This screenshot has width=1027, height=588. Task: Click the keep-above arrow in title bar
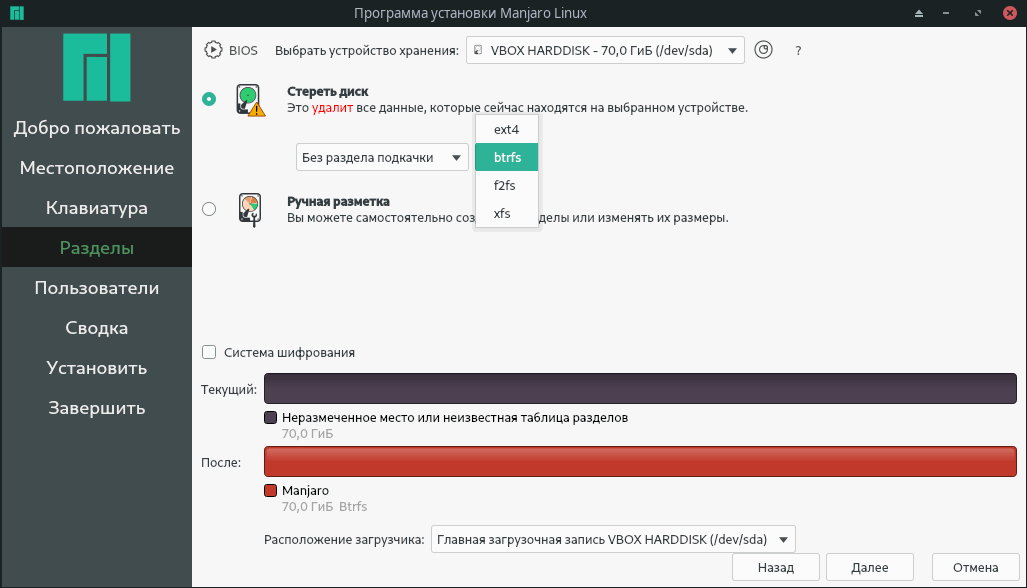click(919, 13)
